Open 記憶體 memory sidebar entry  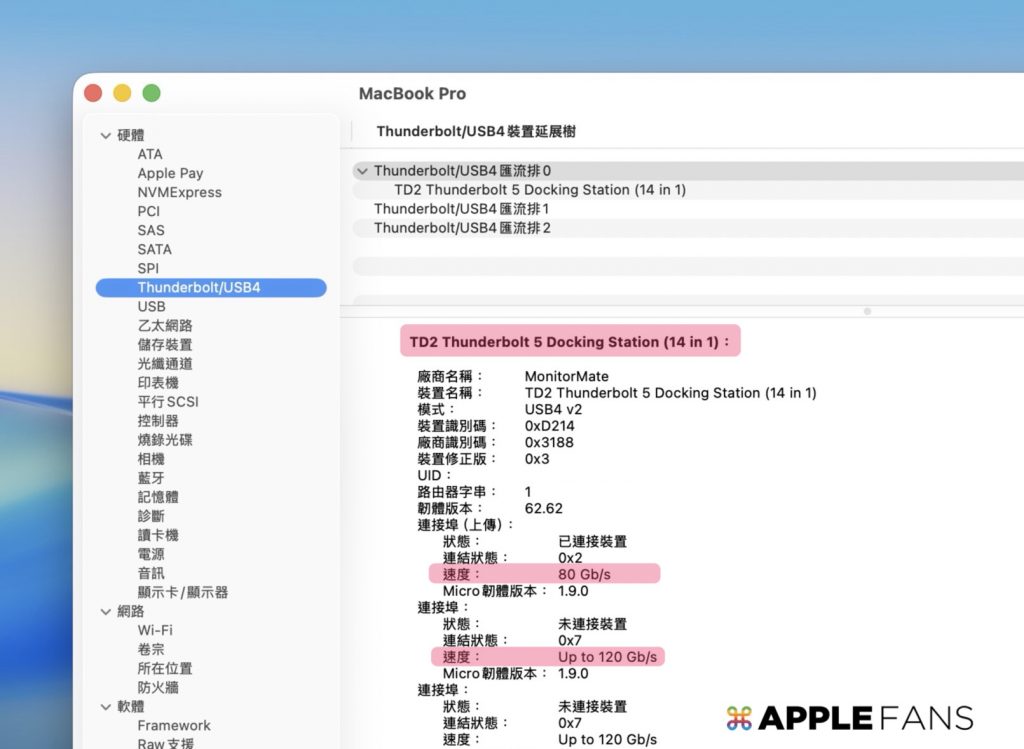tap(158, 497)
